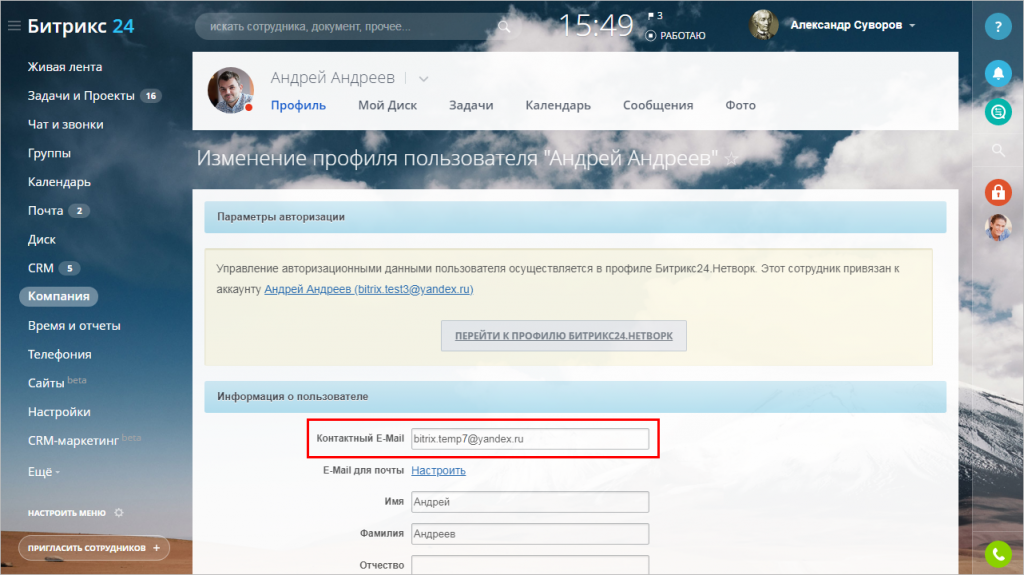Viewport: 1024px width, 575px height.
Task: Open Время и отчеты in sidebar
Action: pyautogui.click(x=74, y=325)
